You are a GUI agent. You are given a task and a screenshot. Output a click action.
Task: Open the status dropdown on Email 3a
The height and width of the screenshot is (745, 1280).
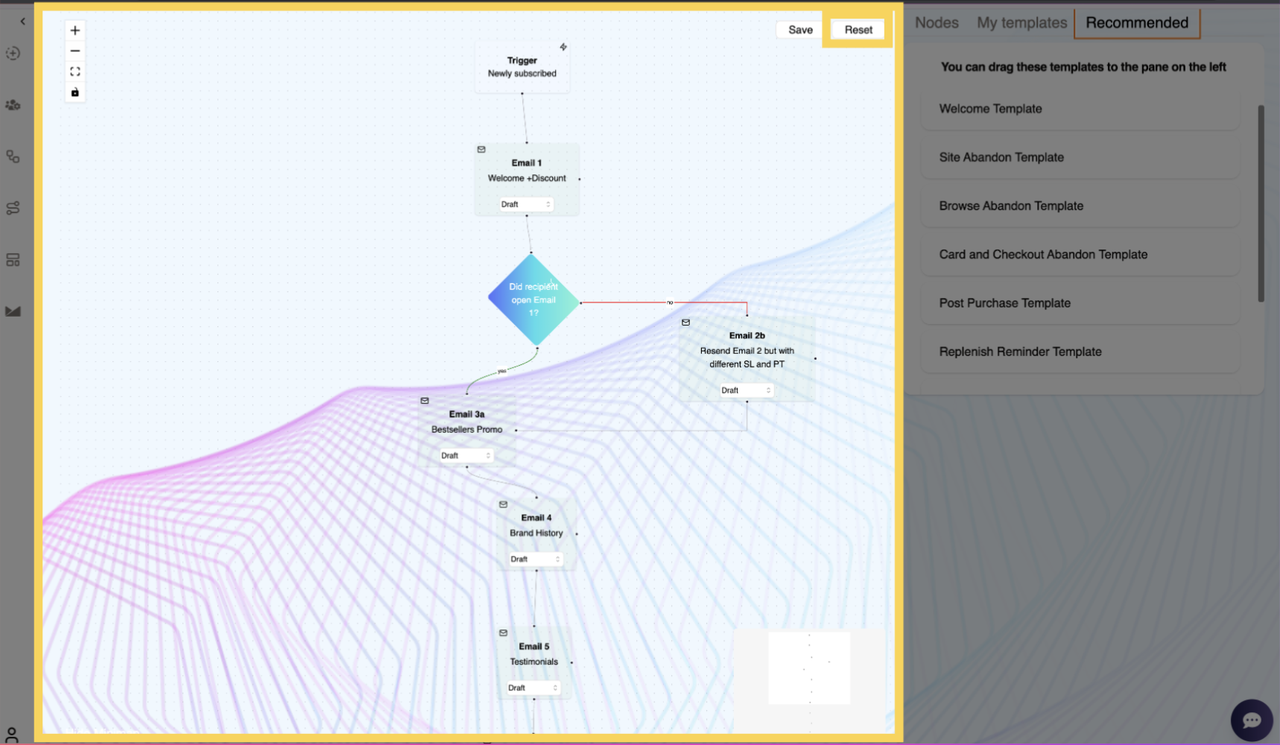coord(466,455)
